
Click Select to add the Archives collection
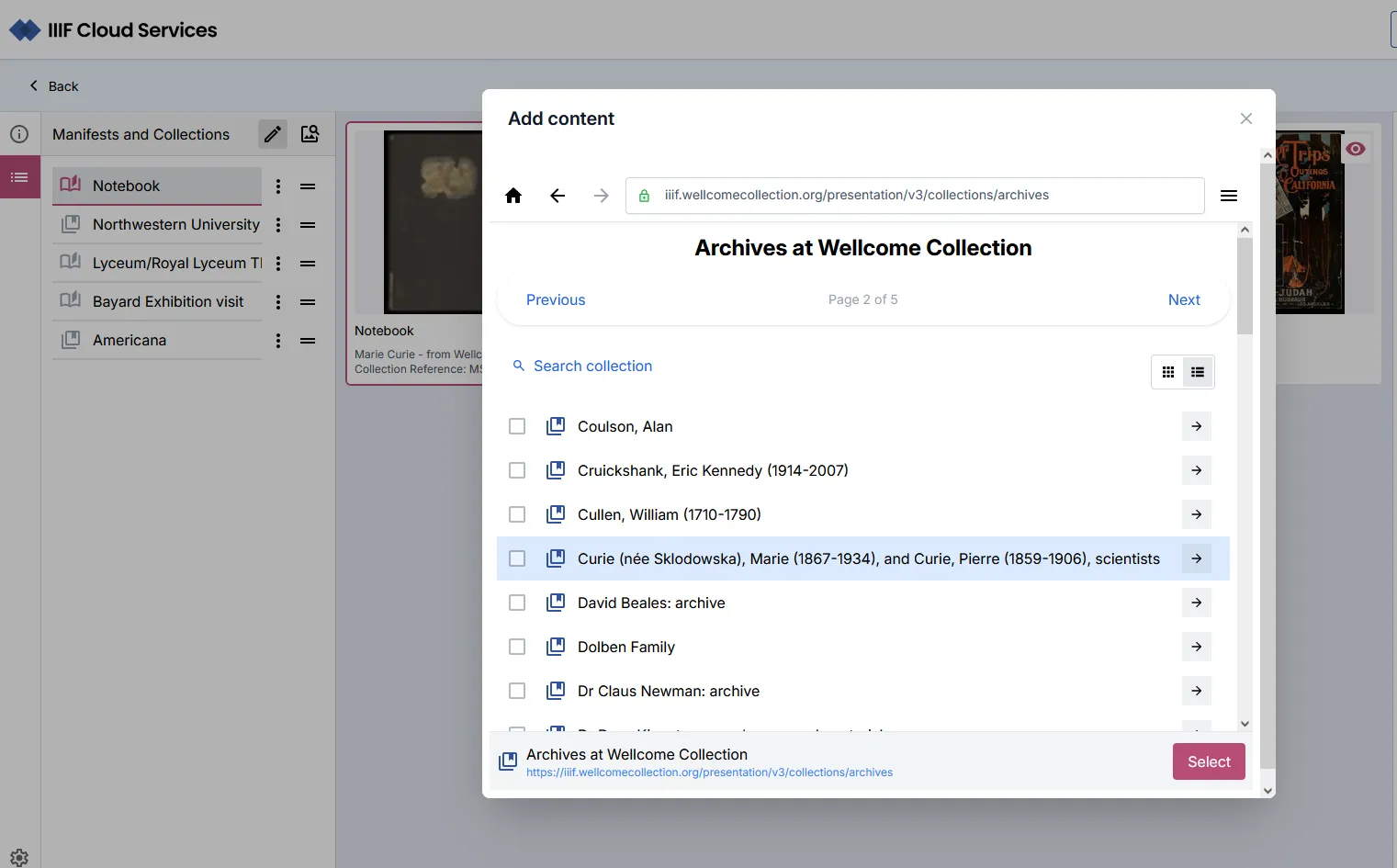tap(1208, 761)
